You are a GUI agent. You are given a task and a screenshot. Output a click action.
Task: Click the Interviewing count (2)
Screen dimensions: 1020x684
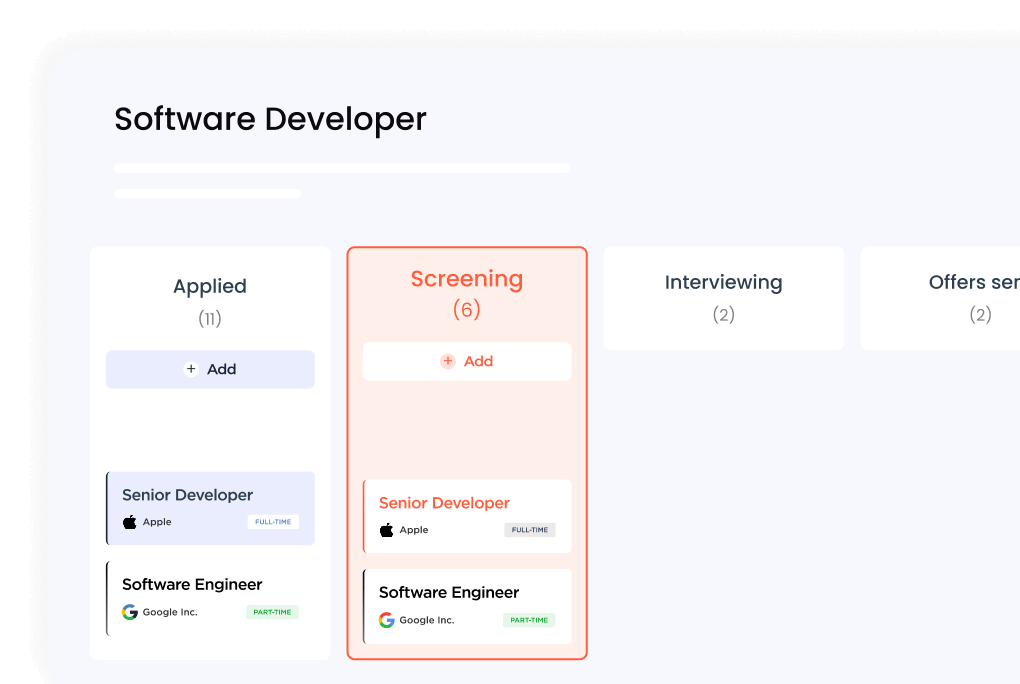(x=723, y=315)
